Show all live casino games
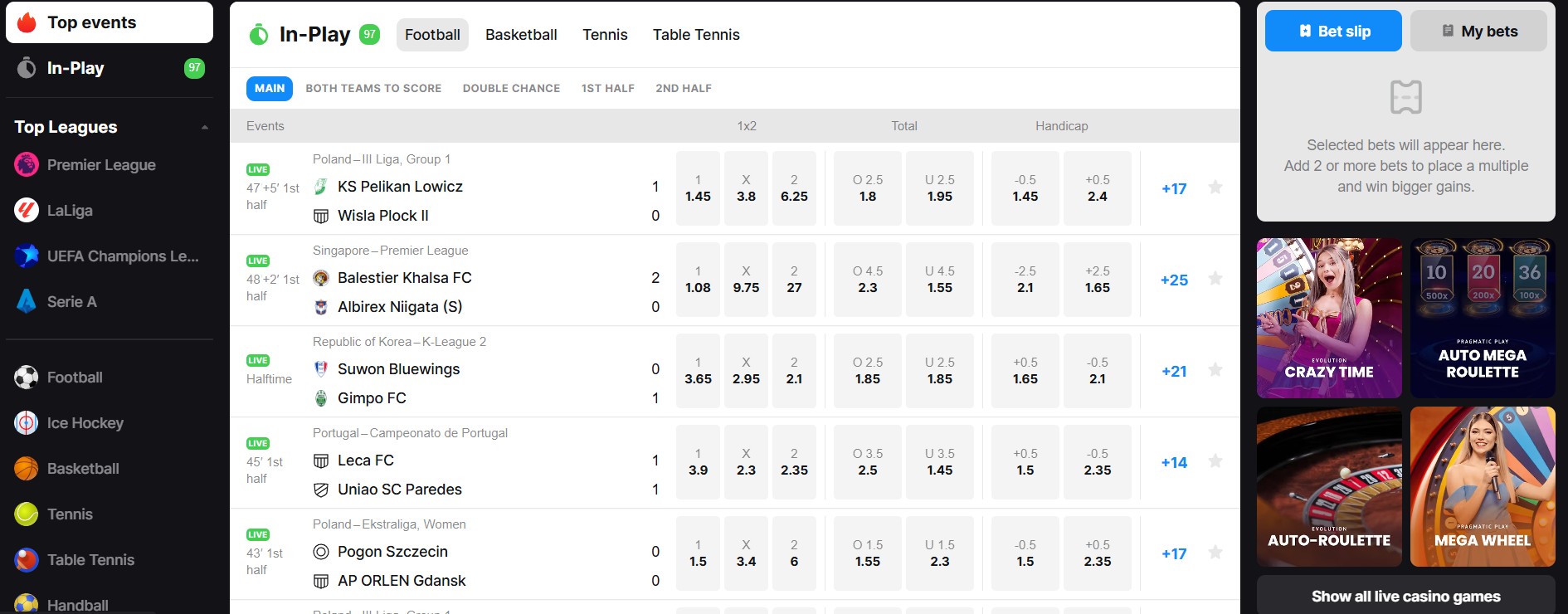 click(x=1406, y=596)
